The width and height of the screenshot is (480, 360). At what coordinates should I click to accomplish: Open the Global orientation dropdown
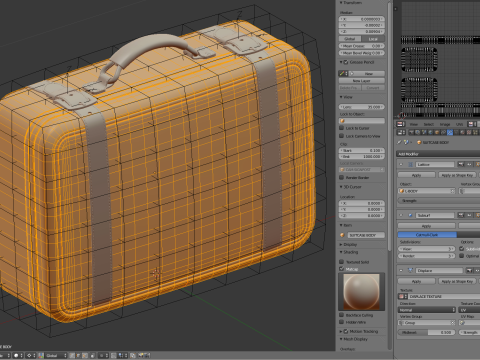[55, 356]
